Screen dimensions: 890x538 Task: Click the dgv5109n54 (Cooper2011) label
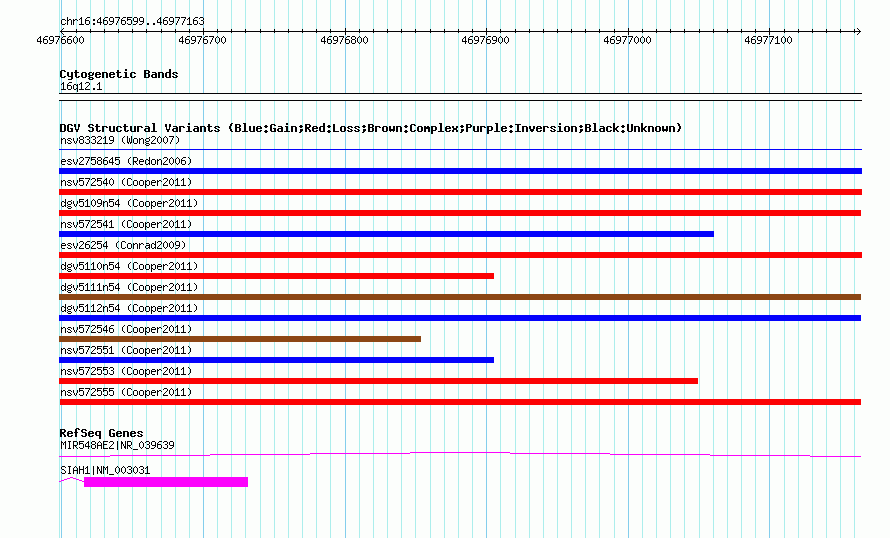point(129,203)
